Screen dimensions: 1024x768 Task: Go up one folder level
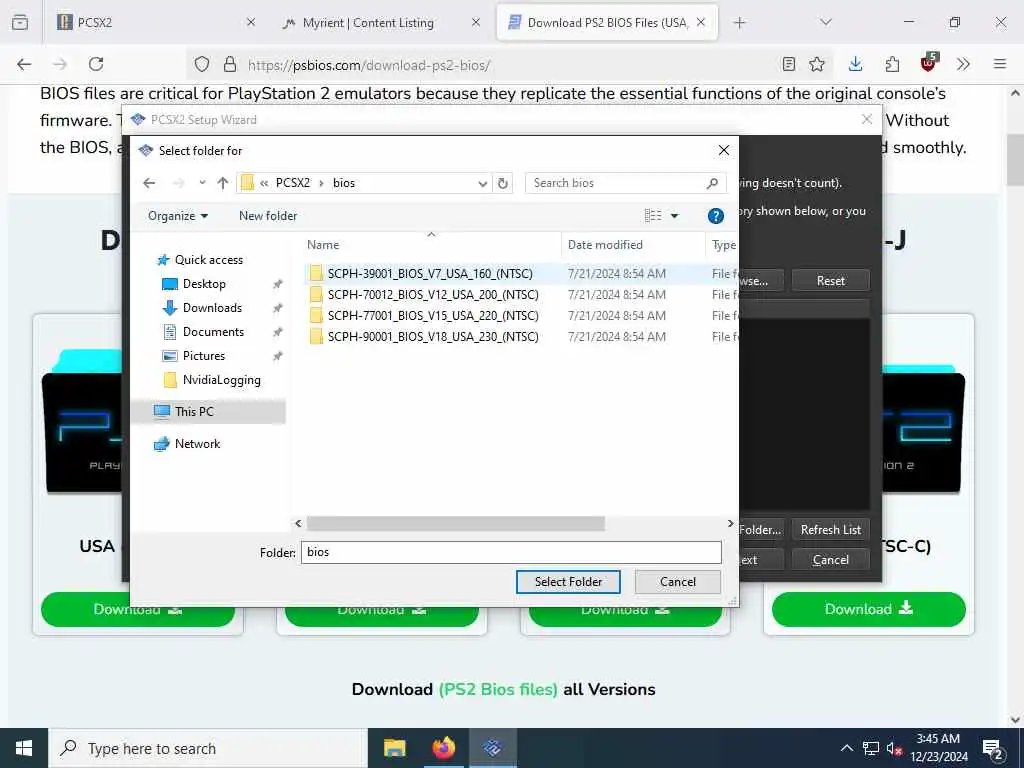pyautogui.click(x=223, y=183)
